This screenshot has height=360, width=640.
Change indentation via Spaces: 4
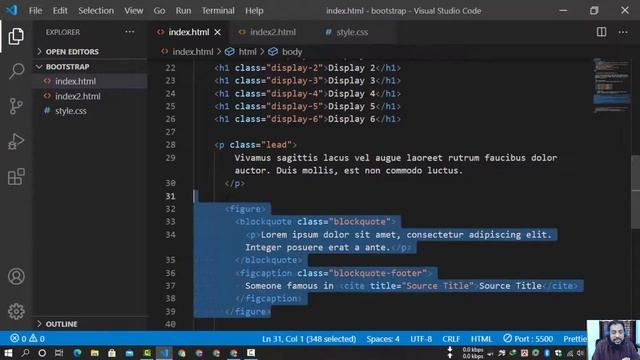point(383,339)
